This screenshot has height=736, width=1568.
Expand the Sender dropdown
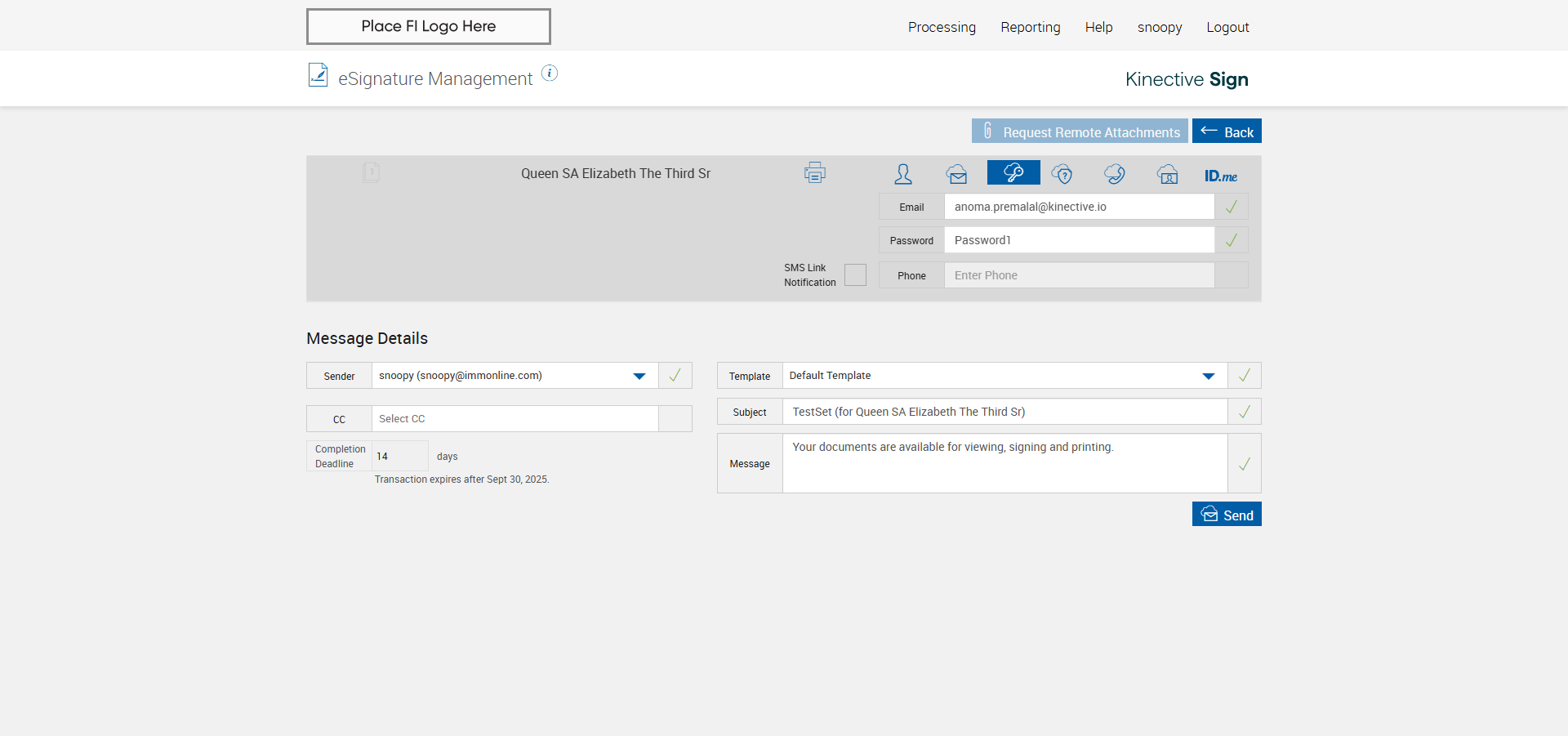coord(639,376)
